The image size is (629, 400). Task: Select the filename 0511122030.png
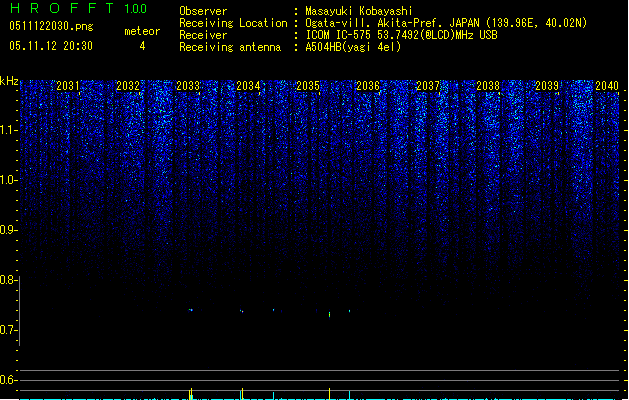[x=51, y=26]
